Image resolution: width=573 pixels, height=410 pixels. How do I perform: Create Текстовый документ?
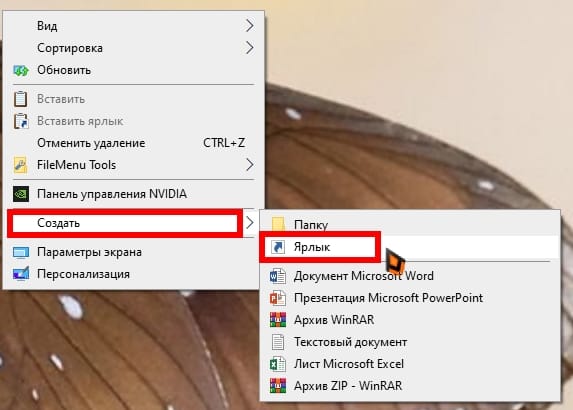(x=410, y=342)
